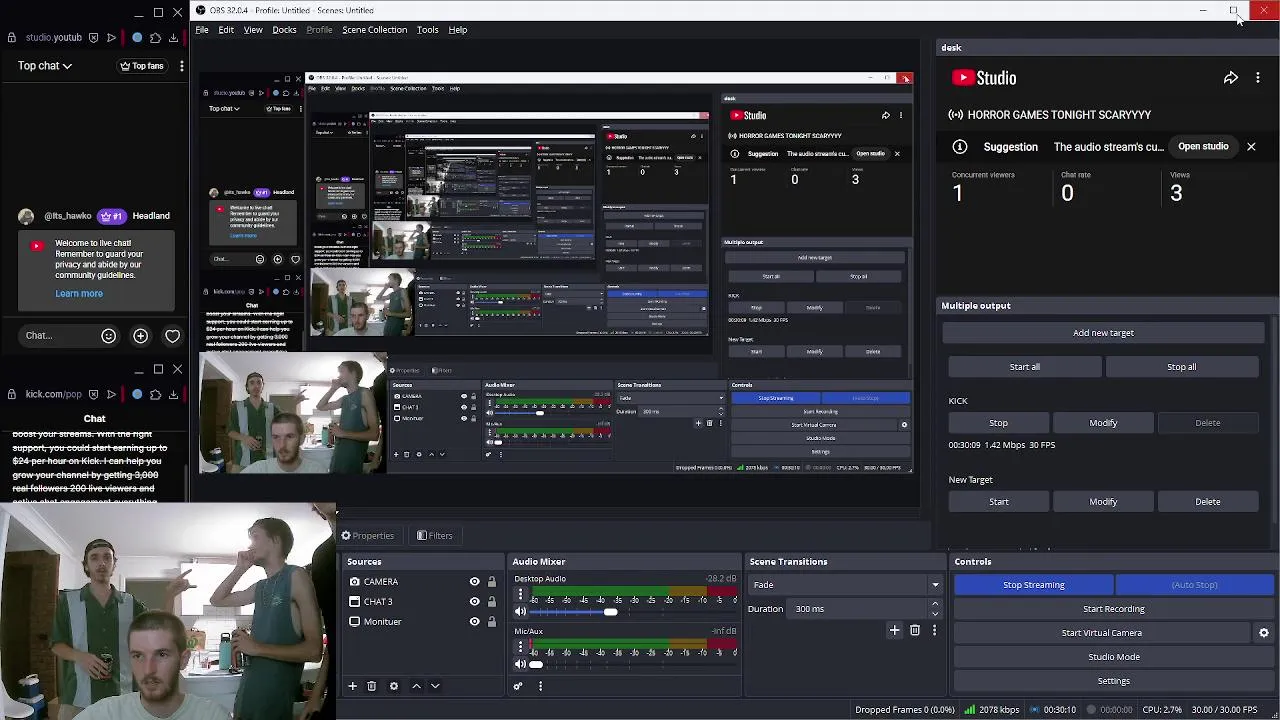Adjust the Mic/Aux volume slider

pyautogui.click(x=536, y=664)
